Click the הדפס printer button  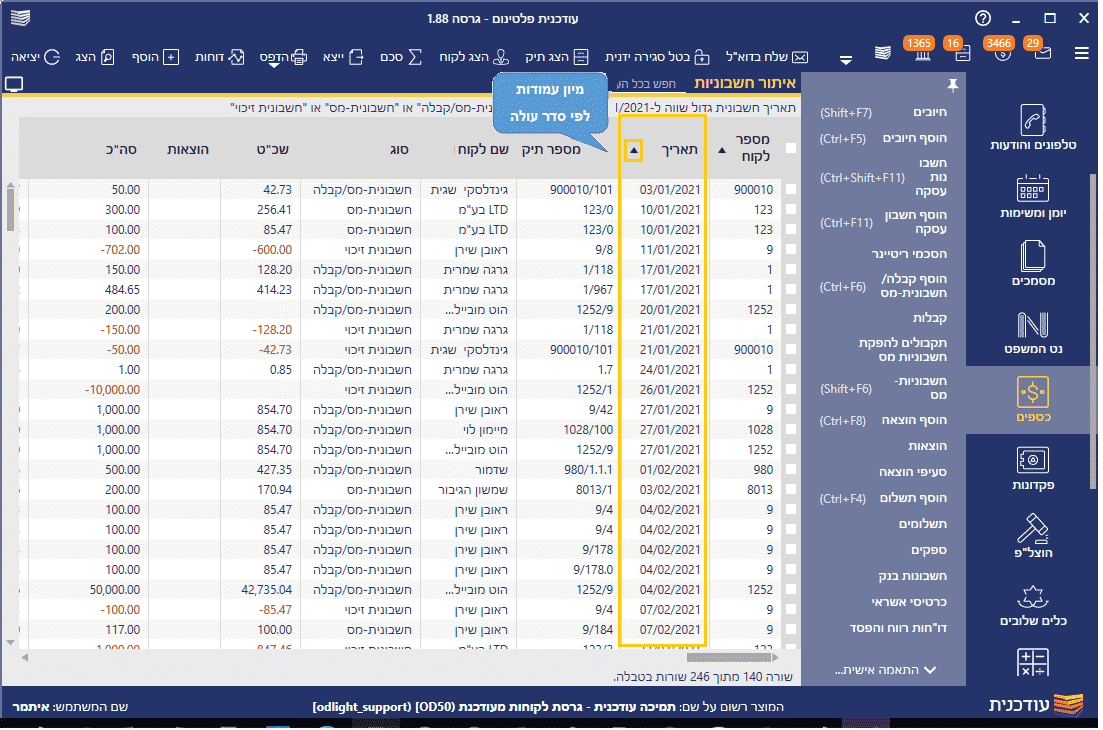pos(283,57)
